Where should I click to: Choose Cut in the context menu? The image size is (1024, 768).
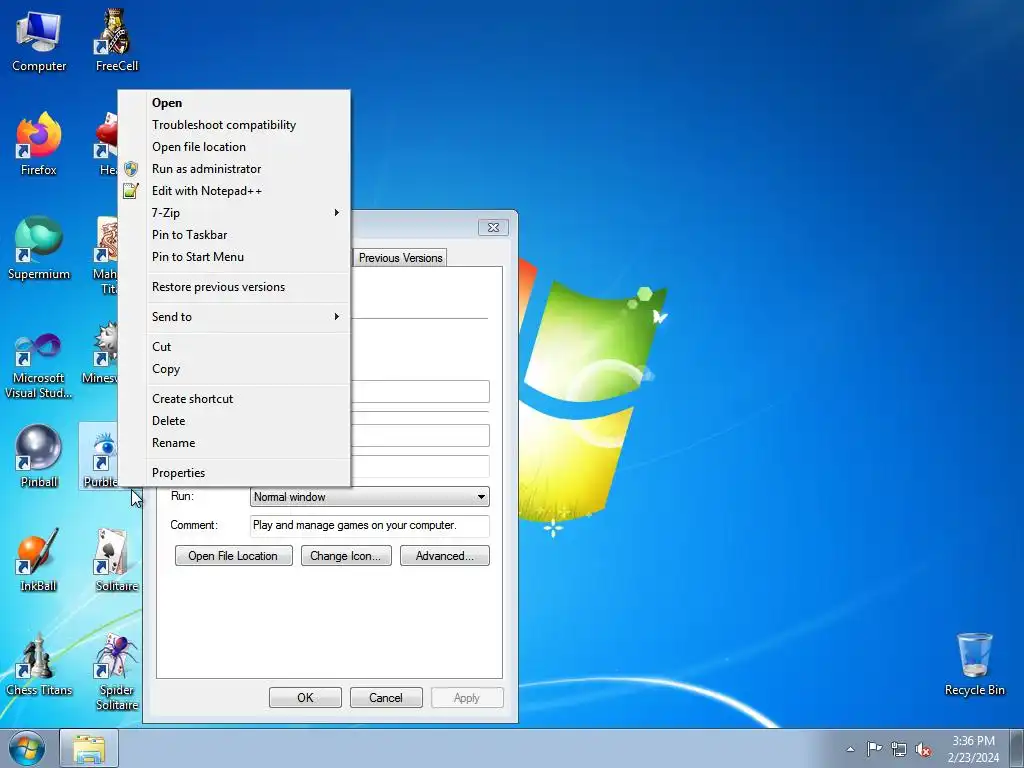point(234,347)
